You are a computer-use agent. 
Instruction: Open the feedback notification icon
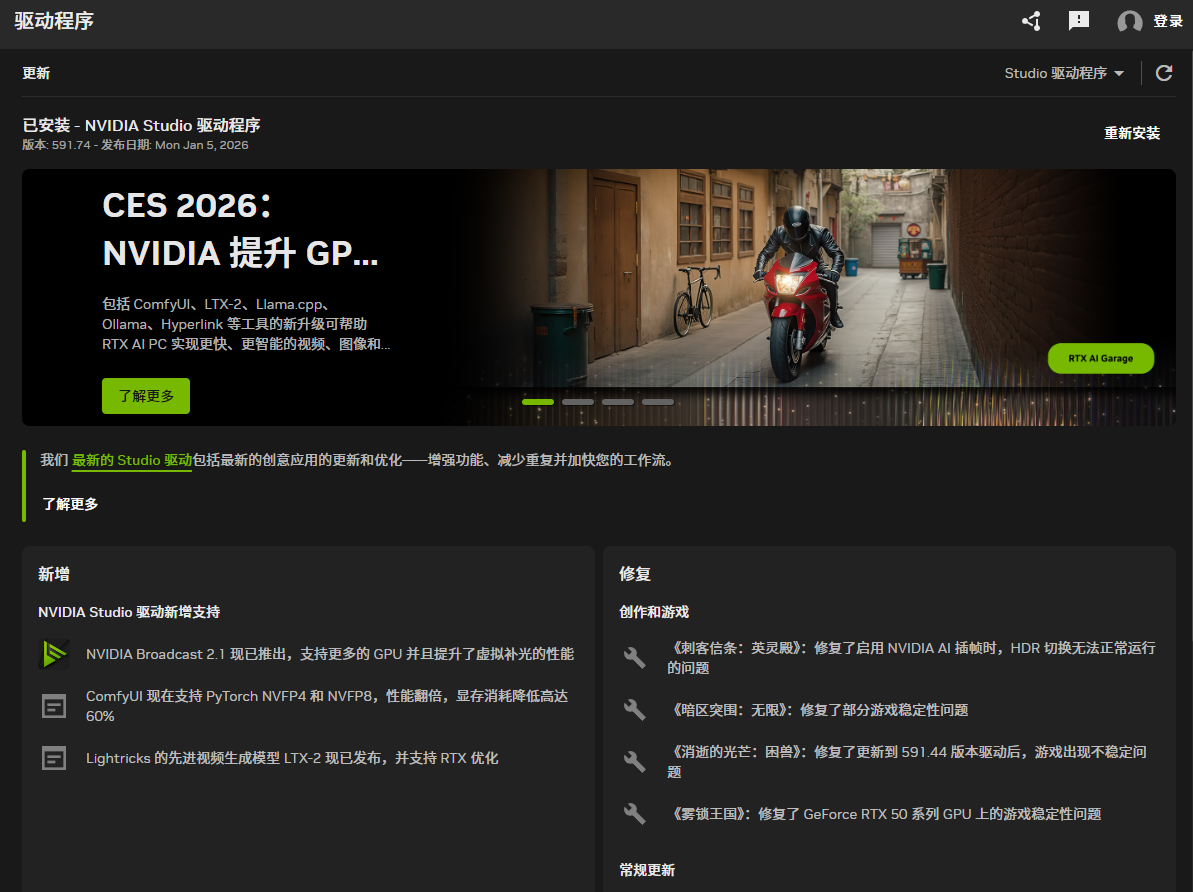point(1078,21)
